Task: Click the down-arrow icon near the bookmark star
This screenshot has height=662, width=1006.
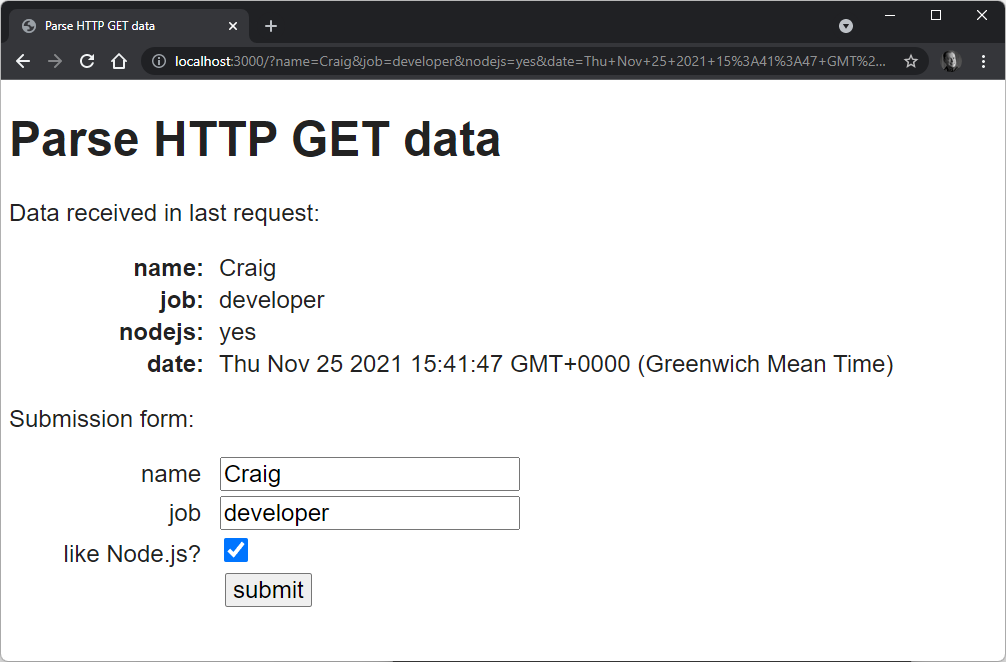Action: click(x=846, y=25)
